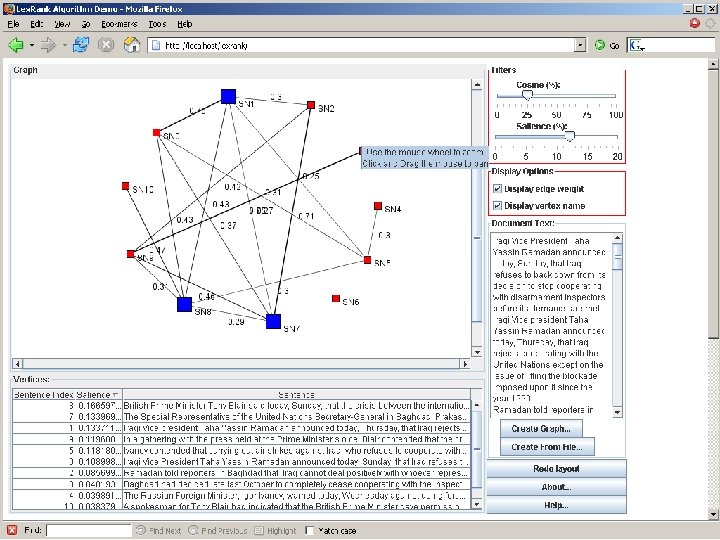Click the graph horizontal scroll left arrow
Image resolution: width=720 pixels, height=540 pixels.
(17, 364)
